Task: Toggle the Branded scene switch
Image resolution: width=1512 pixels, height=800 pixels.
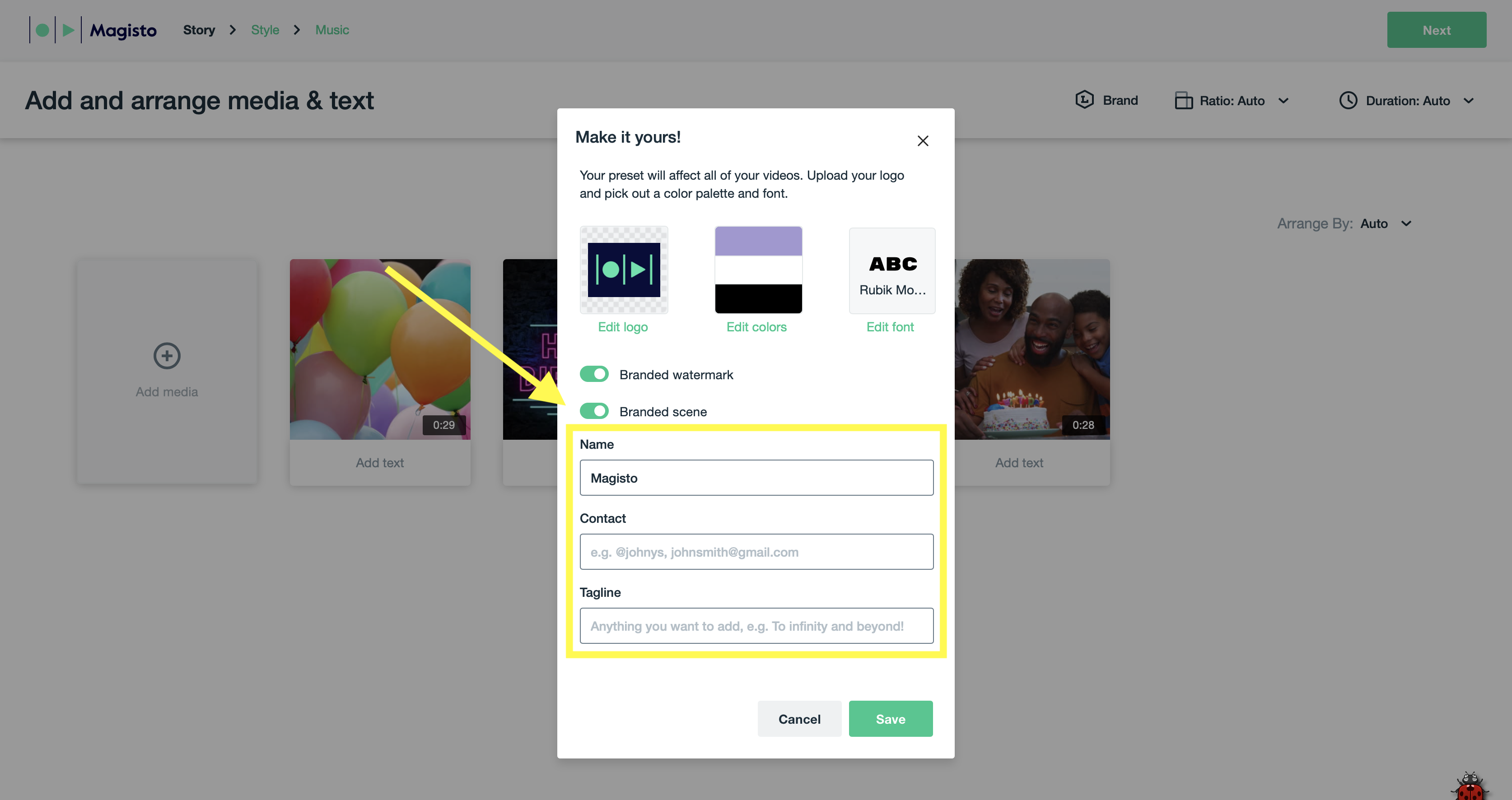Action: click(x=594, y=410)
